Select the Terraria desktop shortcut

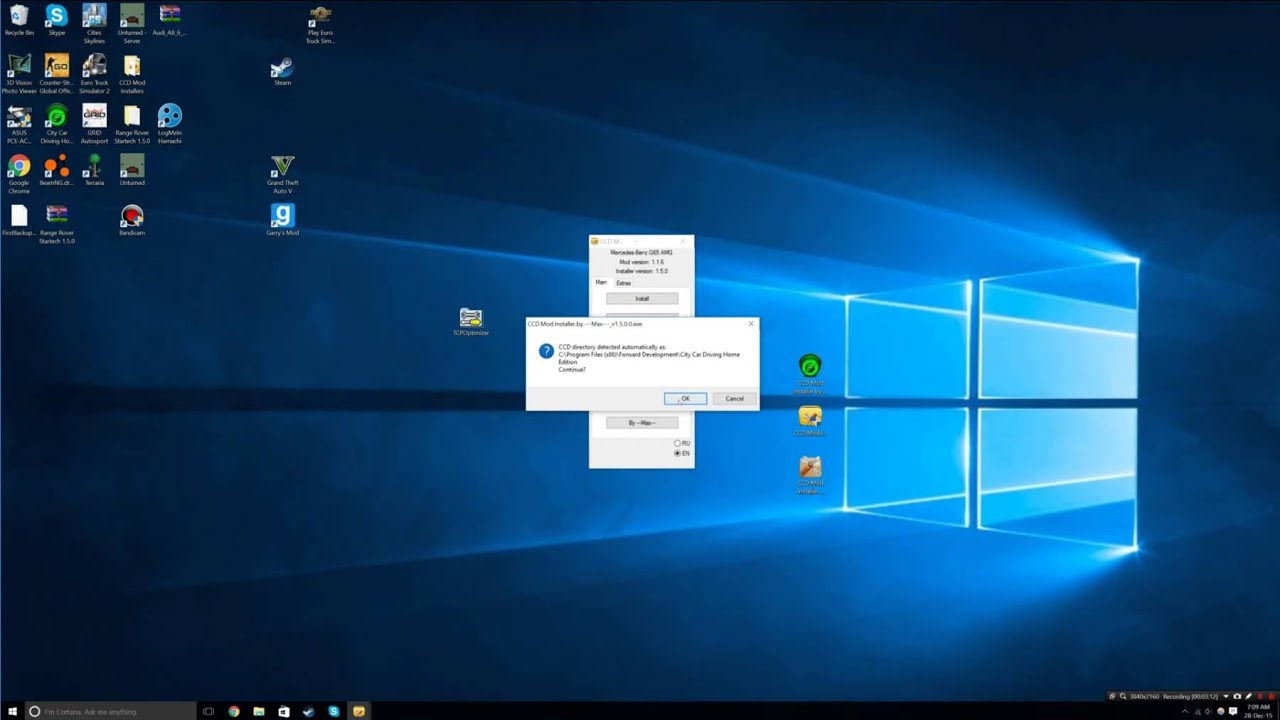point(94,170)
